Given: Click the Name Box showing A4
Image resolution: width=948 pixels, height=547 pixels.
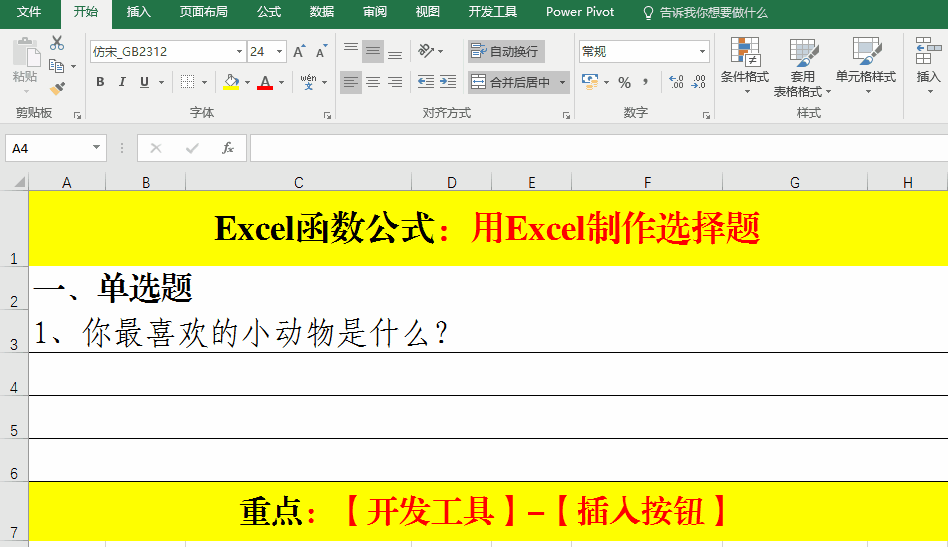Looking at the screenshot, I should point(47,148).
